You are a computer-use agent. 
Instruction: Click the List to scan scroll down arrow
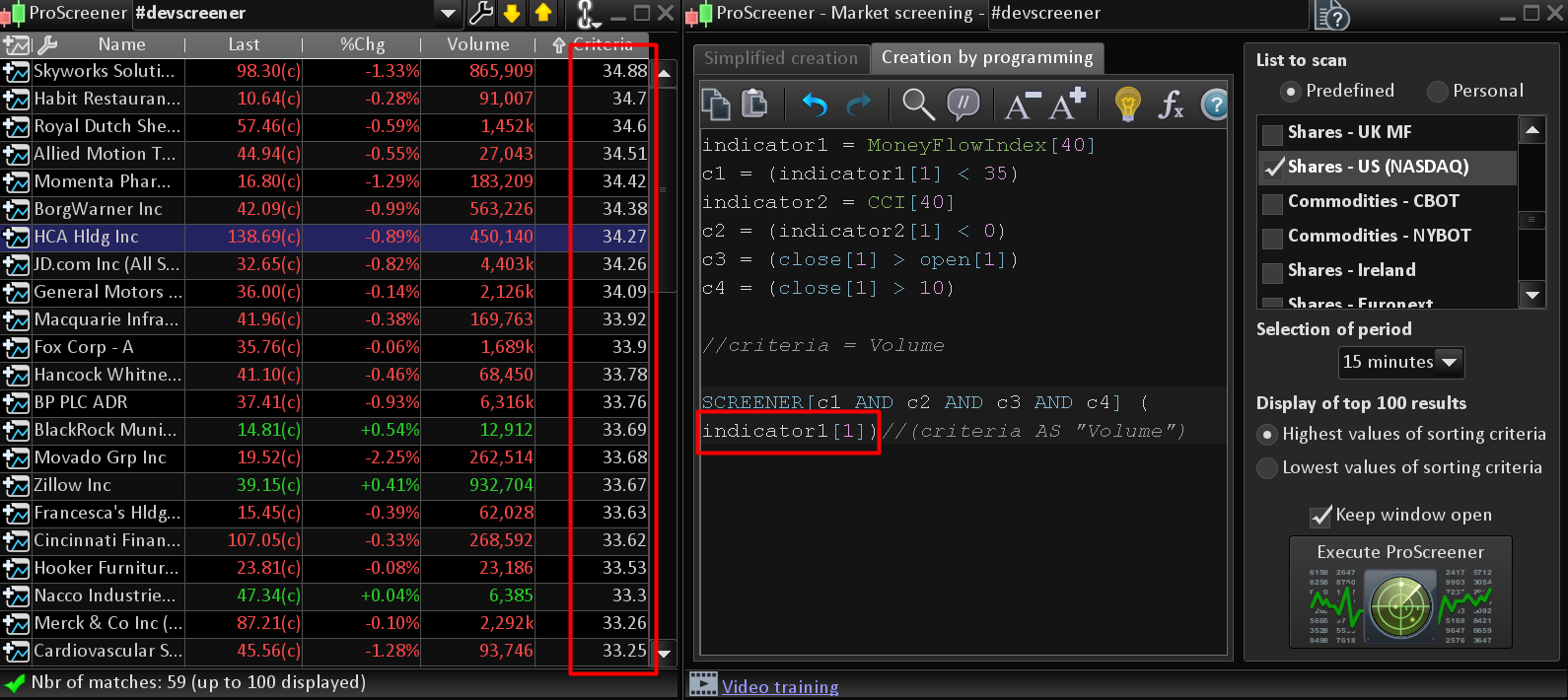point(1532,294)
